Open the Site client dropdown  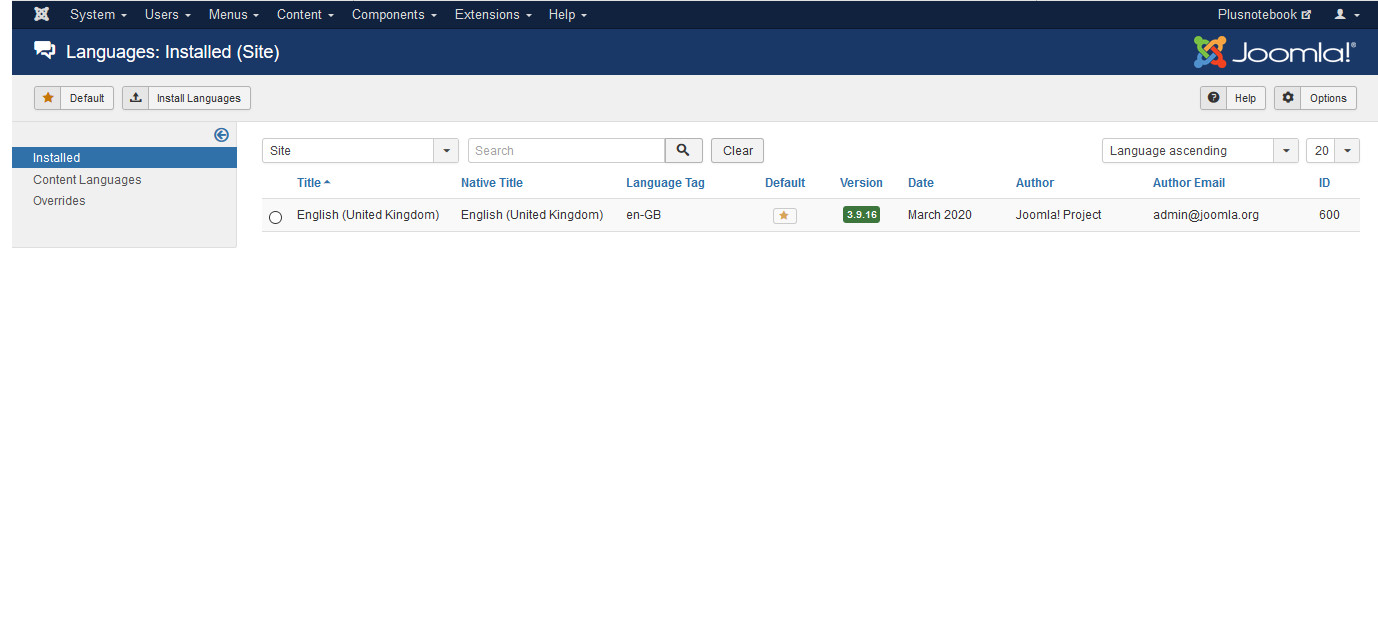point(360,150)
